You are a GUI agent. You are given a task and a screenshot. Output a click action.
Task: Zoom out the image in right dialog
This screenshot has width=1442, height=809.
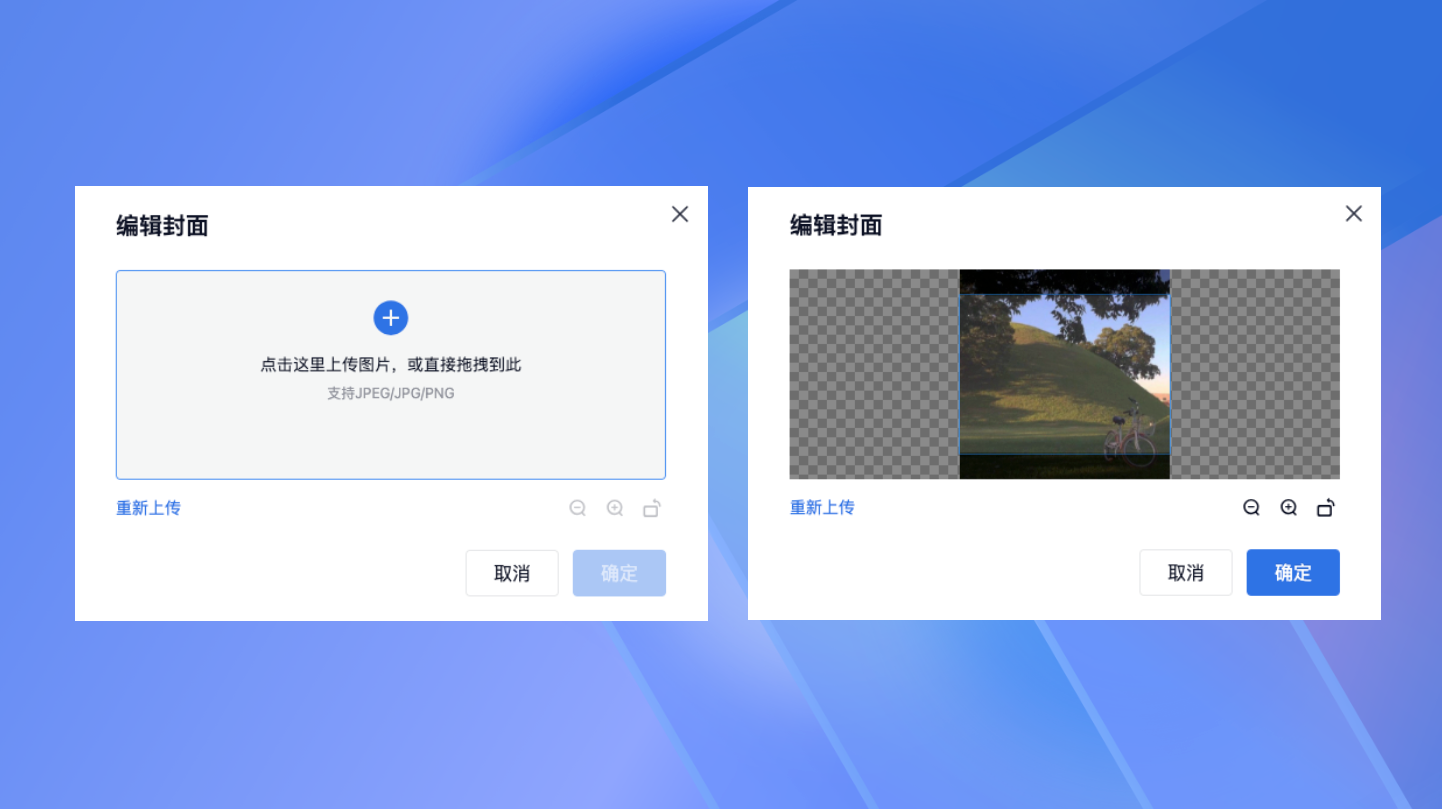(1251, 508)
